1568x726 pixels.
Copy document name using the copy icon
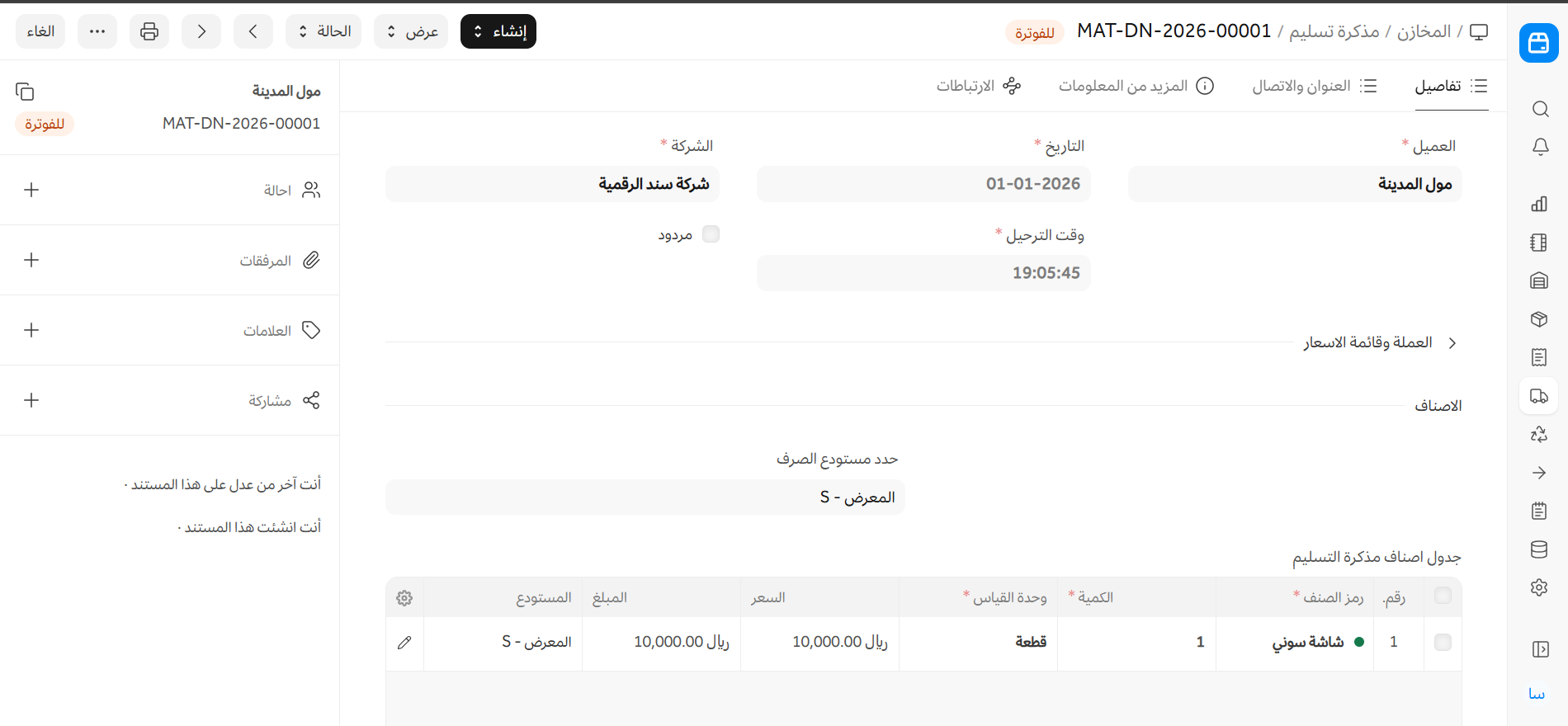[25, 92]
